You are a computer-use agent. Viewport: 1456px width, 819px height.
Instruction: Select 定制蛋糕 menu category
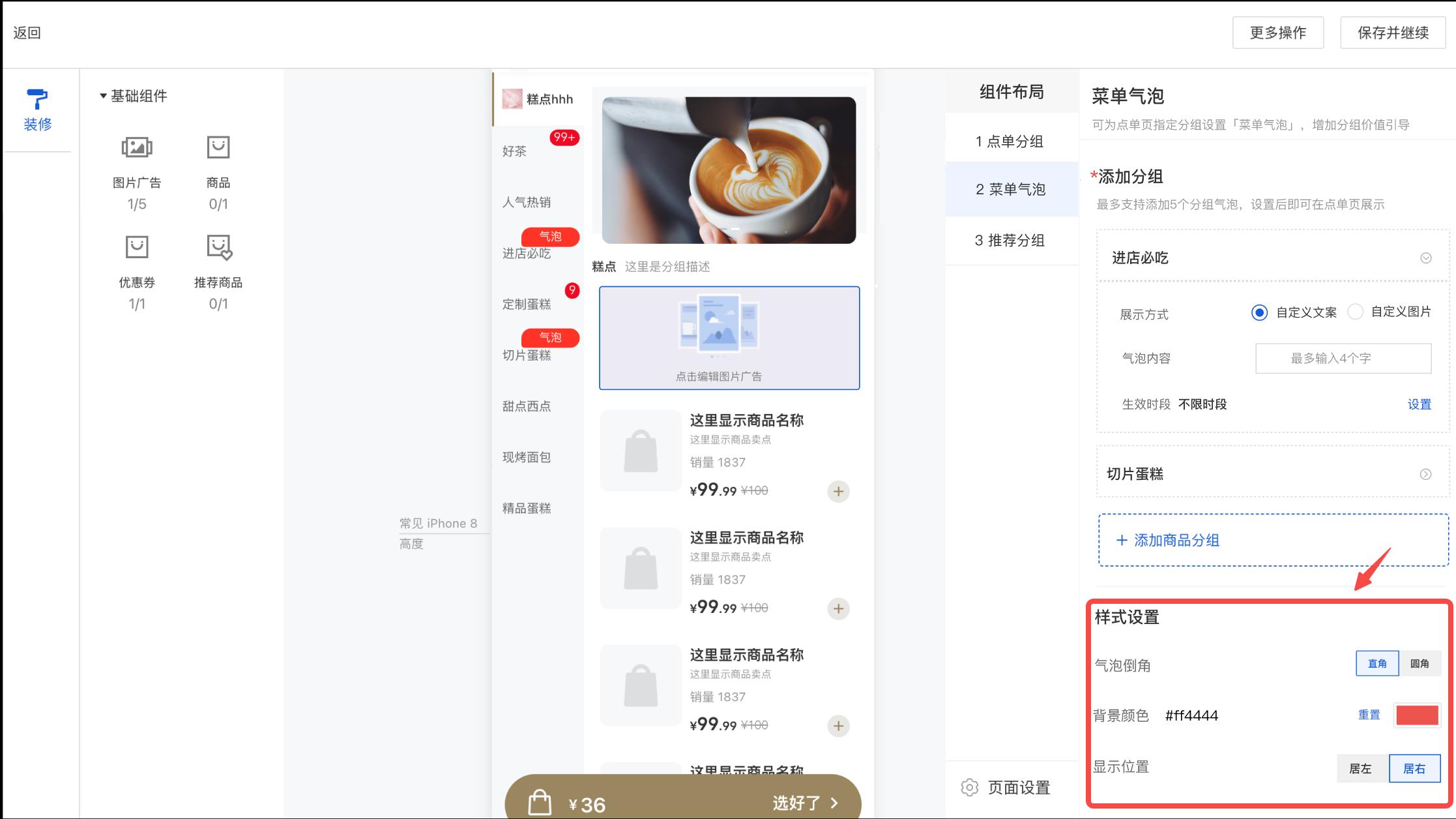527,304
